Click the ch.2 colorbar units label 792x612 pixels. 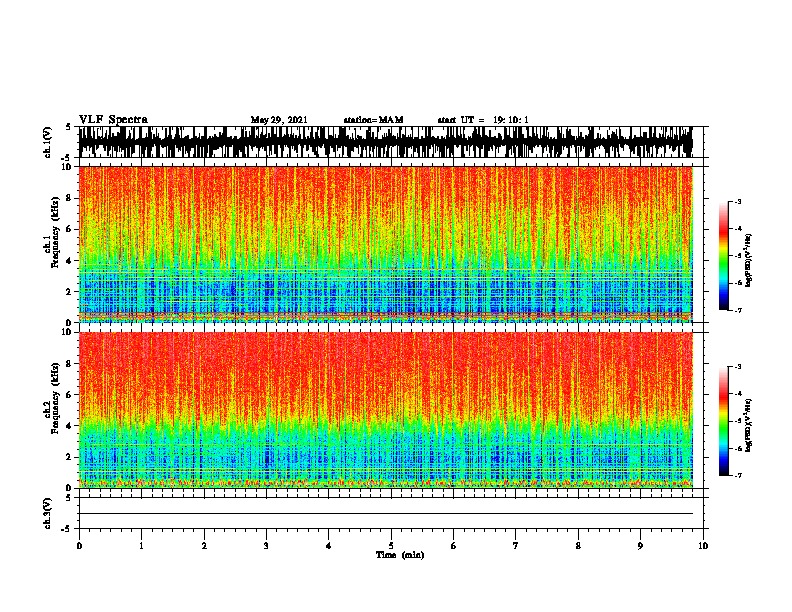click(x=749, y=426)
